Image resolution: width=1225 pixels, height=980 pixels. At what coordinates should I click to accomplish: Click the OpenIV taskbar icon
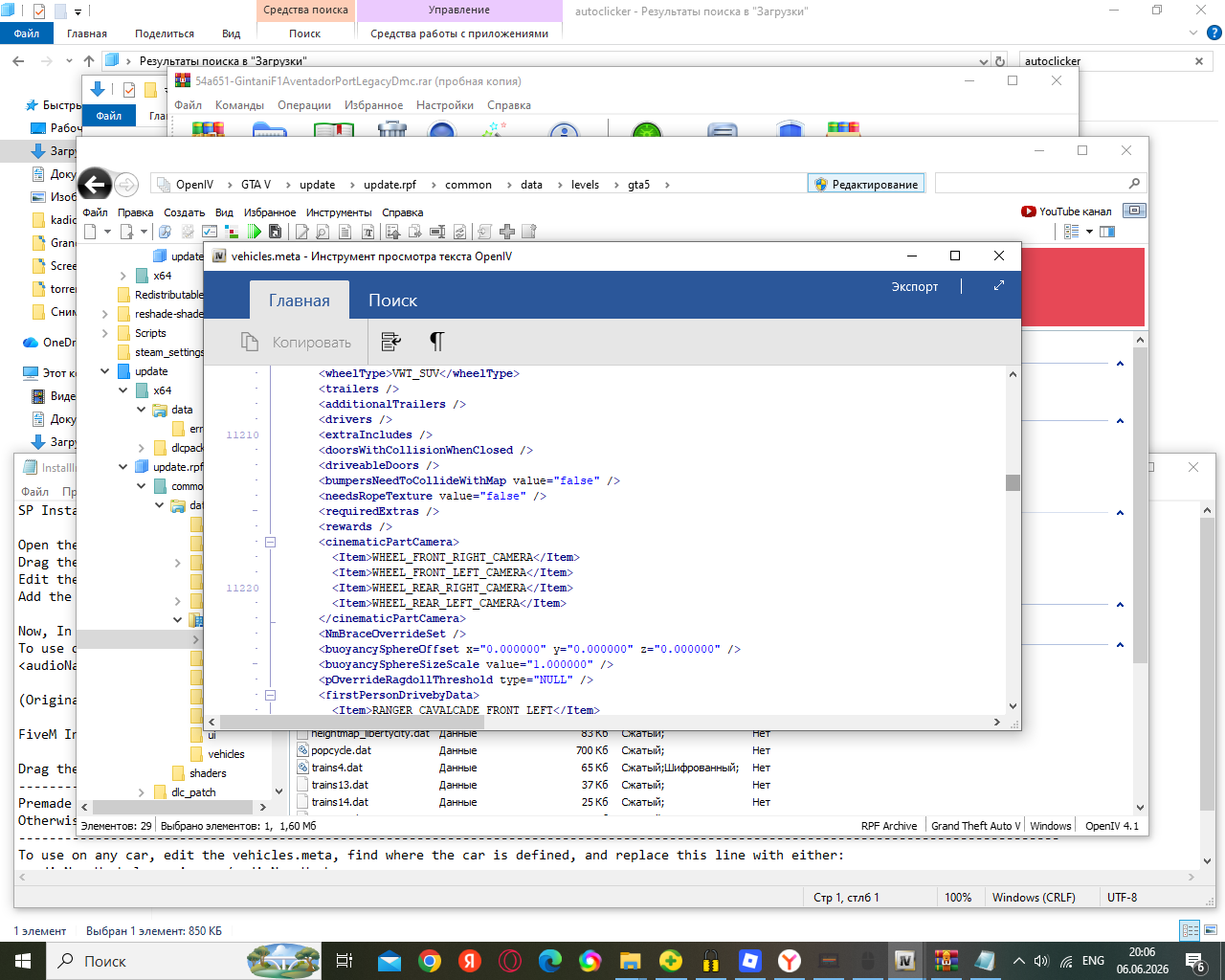(904, 961)
